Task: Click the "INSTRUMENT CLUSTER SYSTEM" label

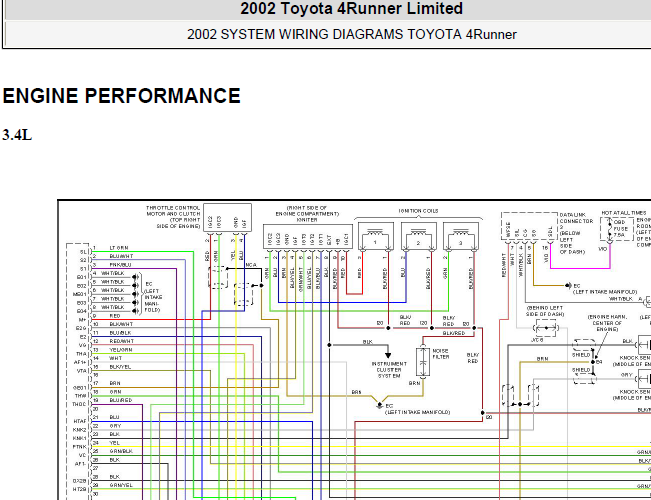Action: tap(389, 370)
